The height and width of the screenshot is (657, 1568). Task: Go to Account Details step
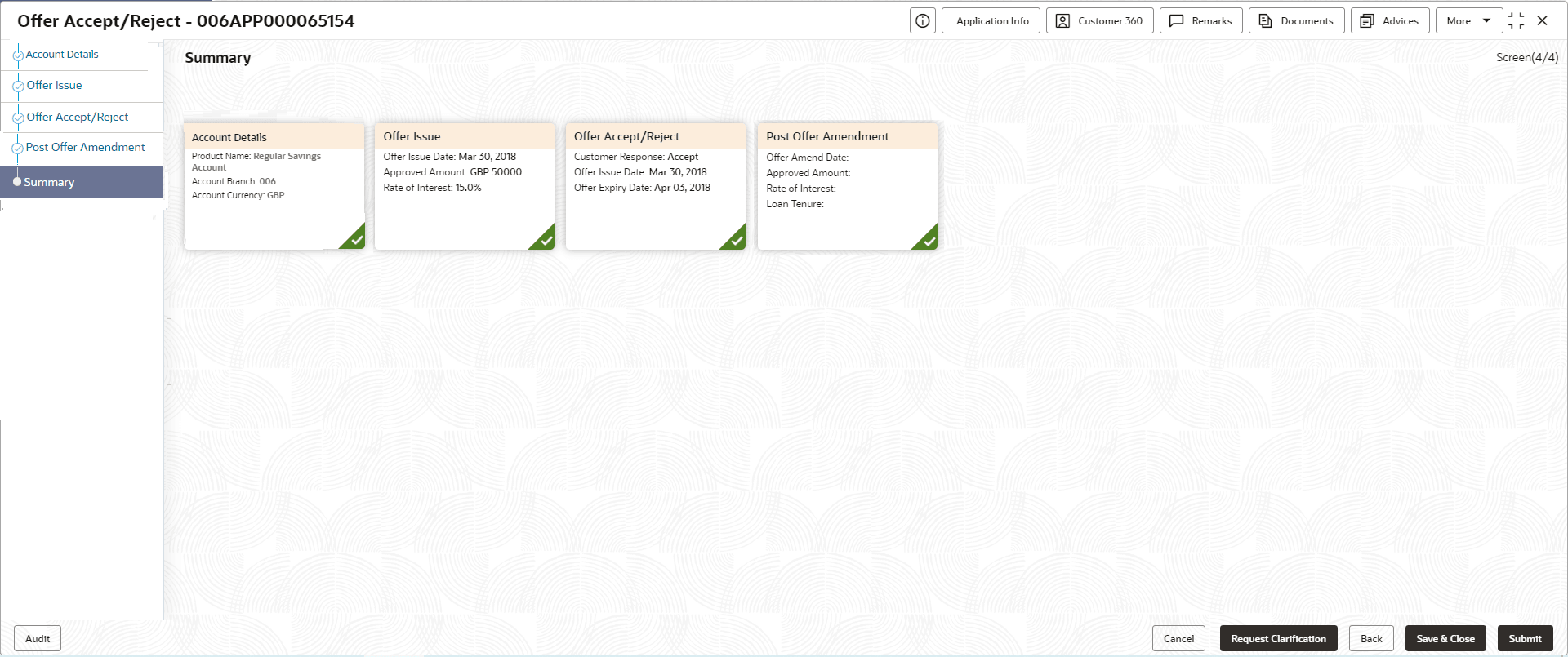coord(62,55)
